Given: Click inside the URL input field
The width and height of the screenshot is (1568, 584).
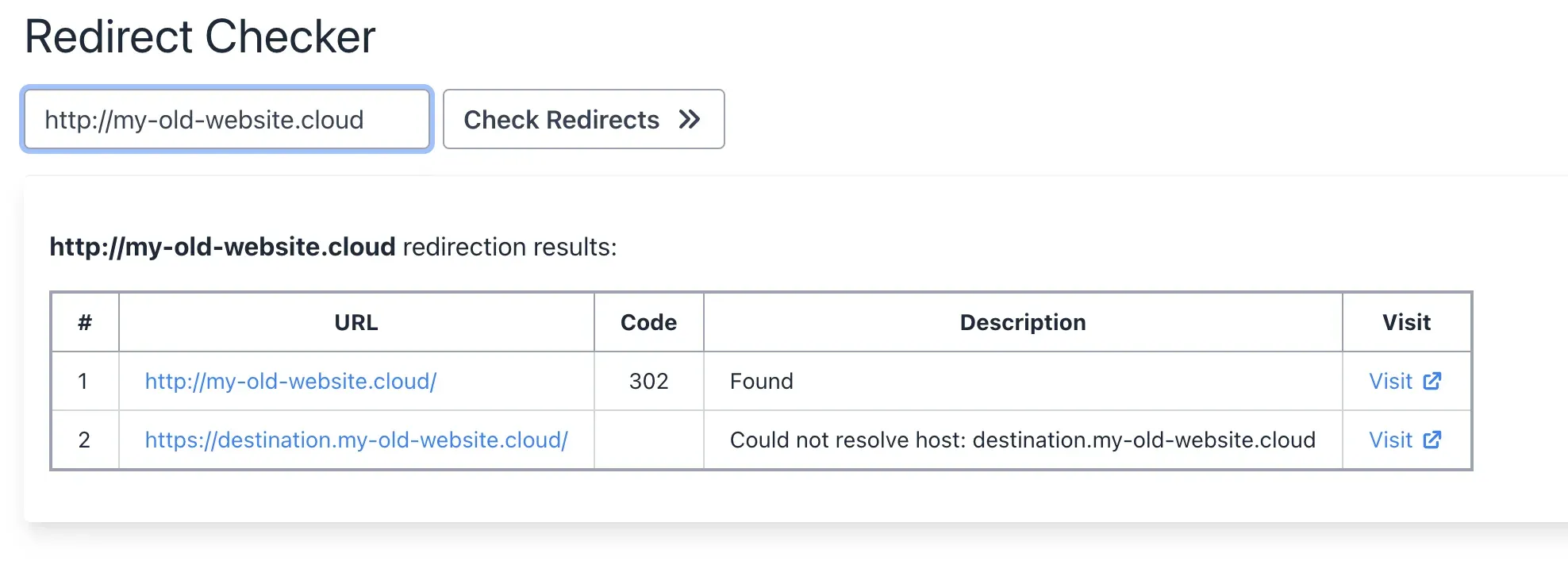Looking at the screenshot, I should [226, 120].
